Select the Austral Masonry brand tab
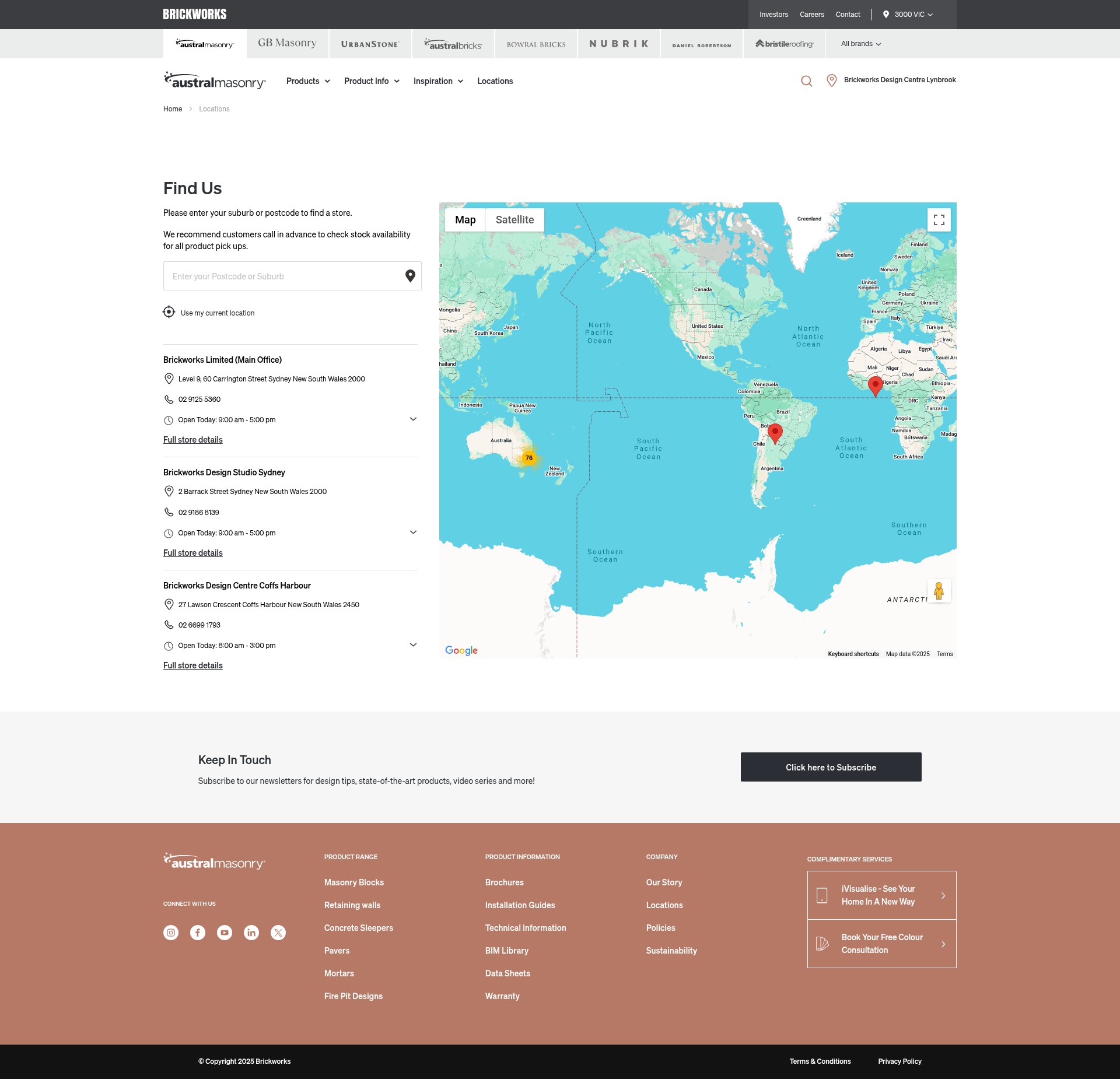This screenshot has height=1079, width=1120. pyautogui.click(x=205, y=44)
